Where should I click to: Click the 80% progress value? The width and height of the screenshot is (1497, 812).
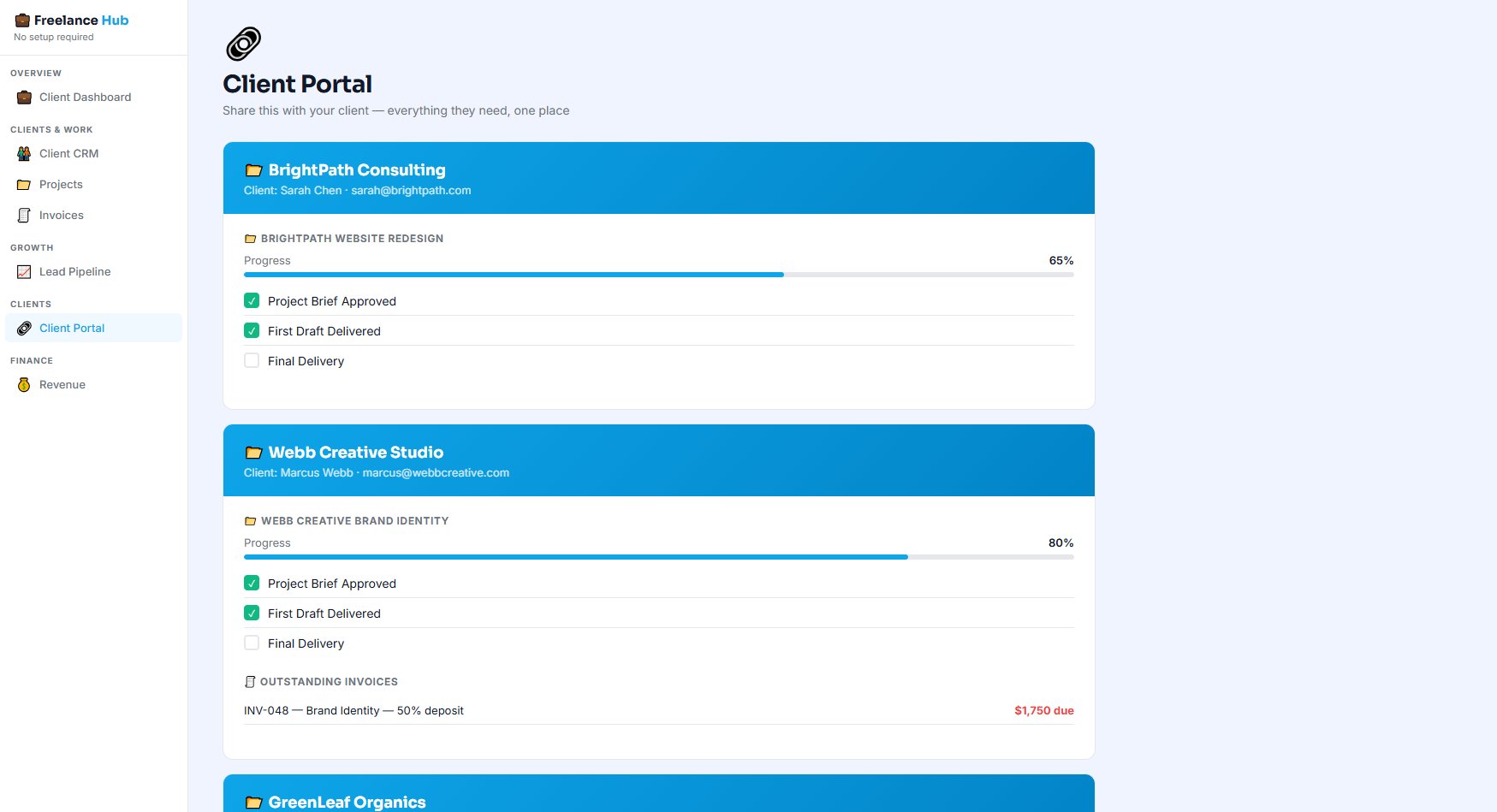coord(1061,543)
